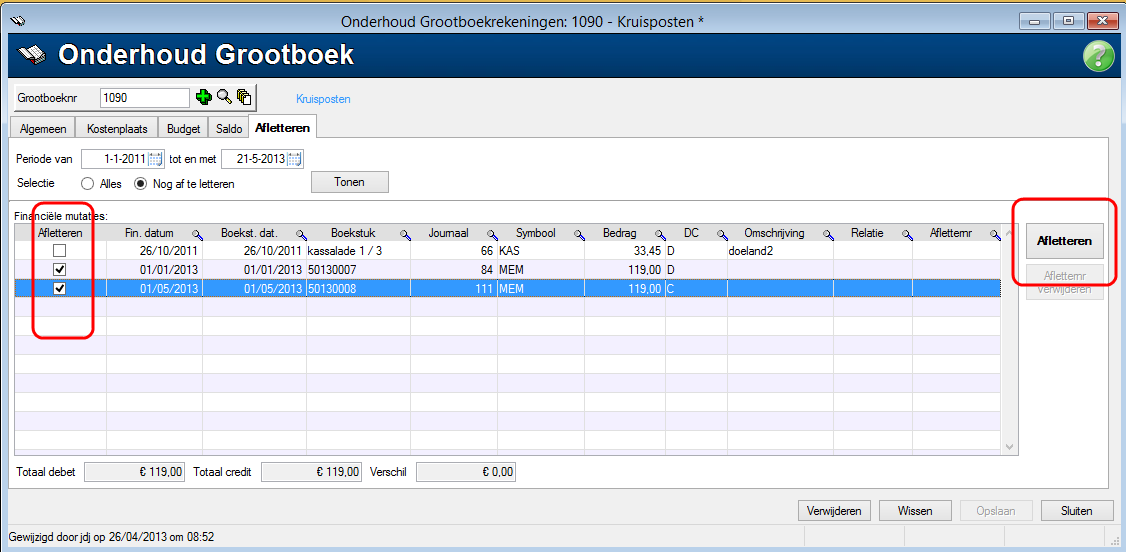1126x552 pixels.
Task: Click the book icon in the title bar
Action: click(x=19, y=20)
